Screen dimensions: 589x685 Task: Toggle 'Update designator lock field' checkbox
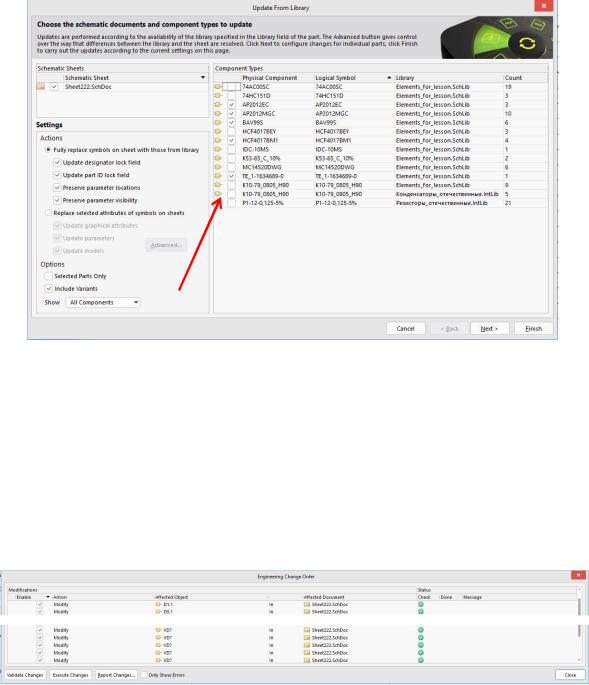[57, 162]
